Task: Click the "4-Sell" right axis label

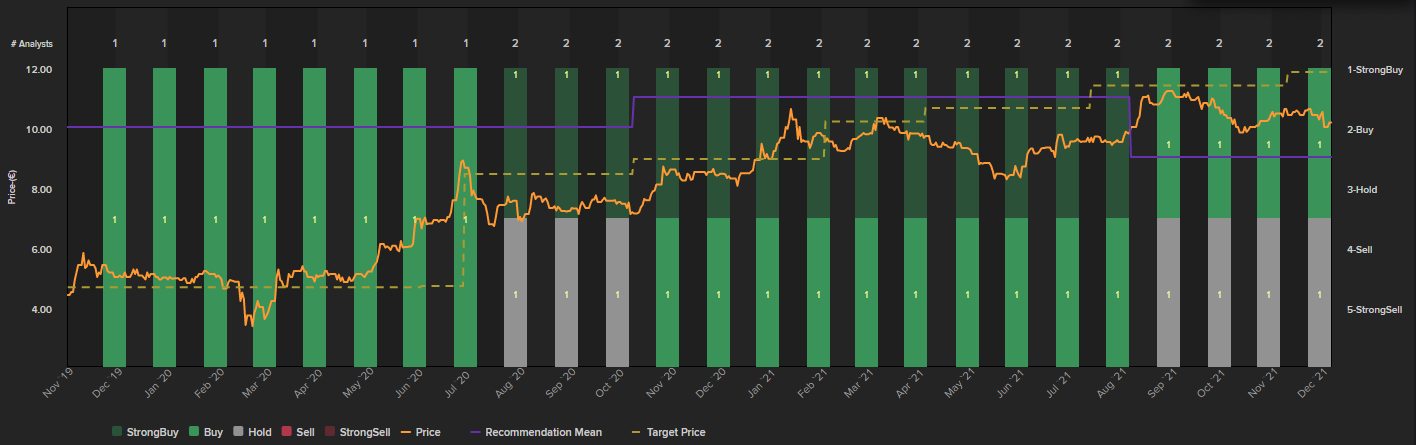Action: [x=1361, y=249]
